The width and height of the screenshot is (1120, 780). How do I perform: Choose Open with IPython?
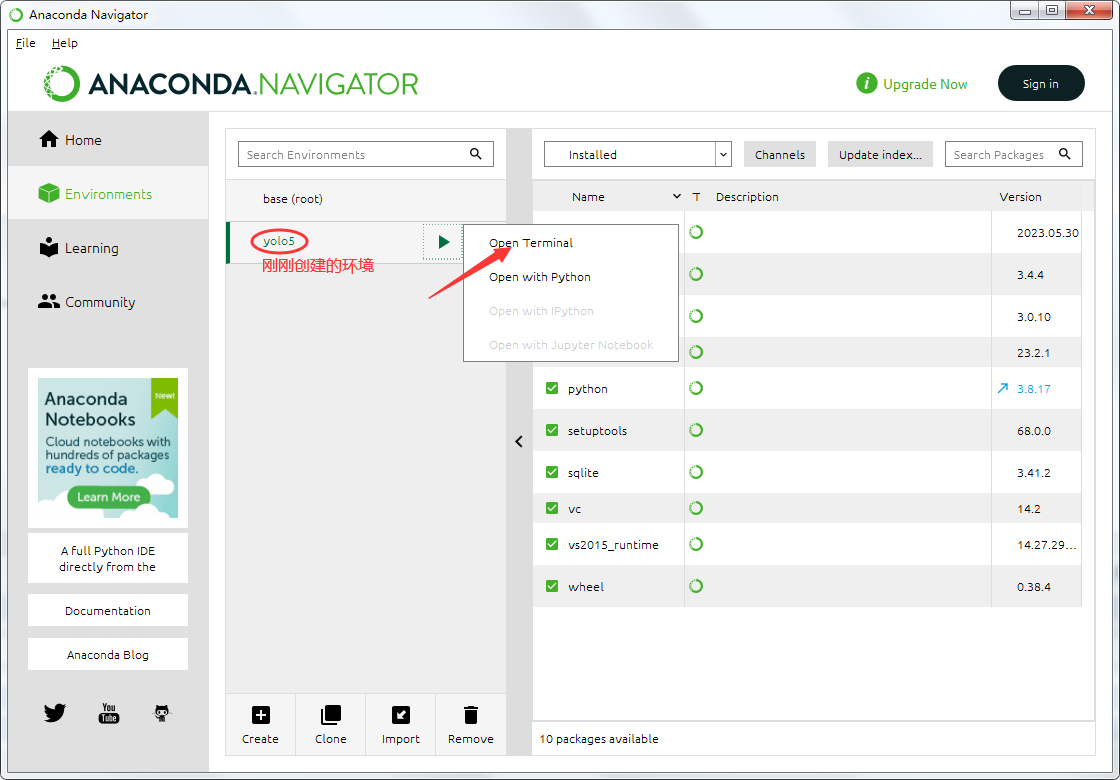pos(541,311)
